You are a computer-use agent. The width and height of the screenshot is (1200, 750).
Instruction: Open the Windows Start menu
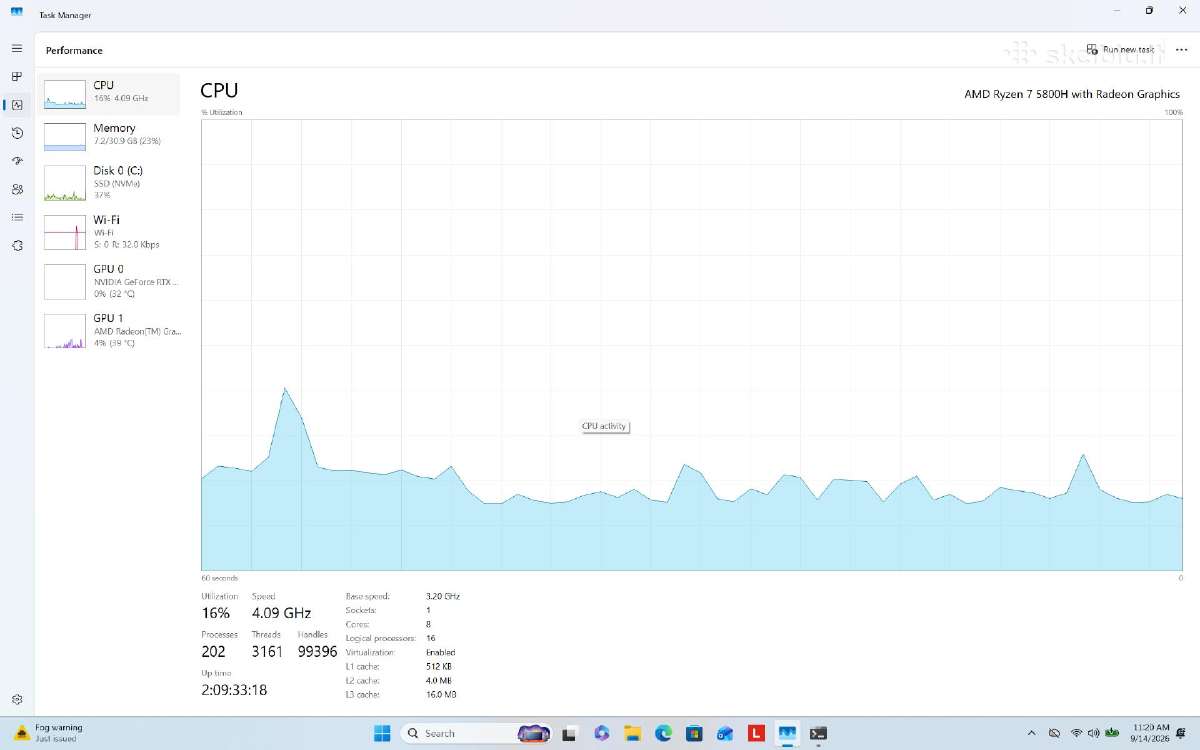tap(382, 733)
